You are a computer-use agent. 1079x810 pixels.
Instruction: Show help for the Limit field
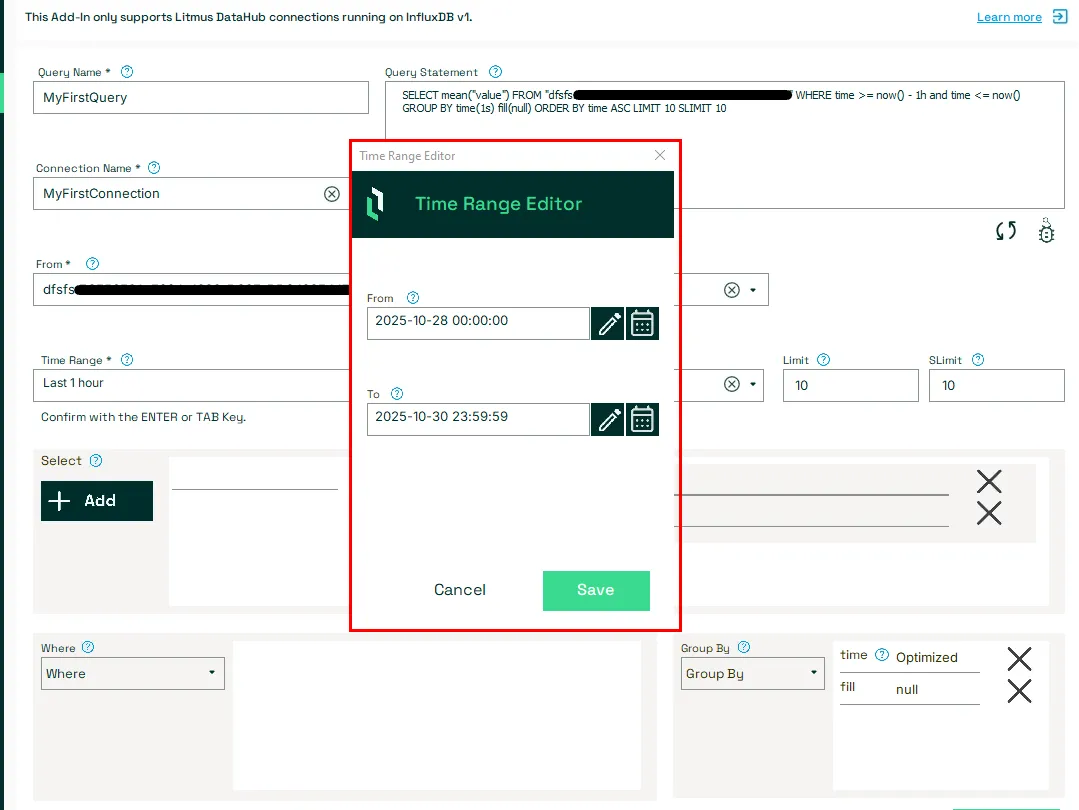coord(823,359)
